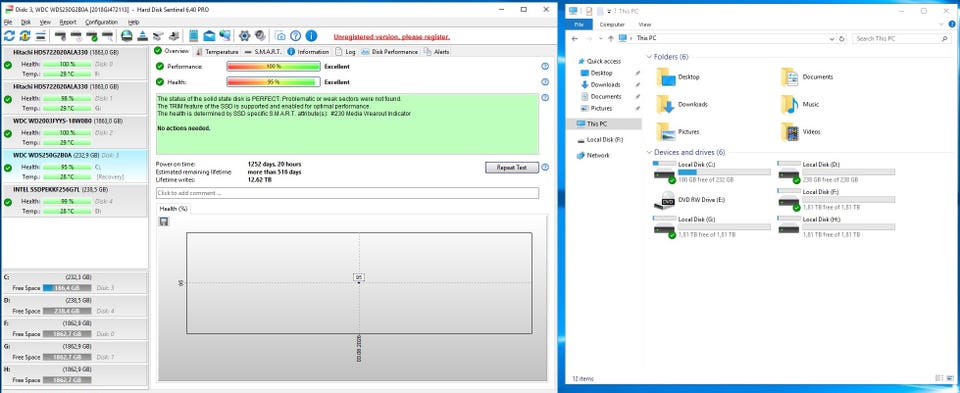Open the Explorer quick access toolbar dropdown
This screenshot has width=960, height=393.
[x=609, y=11]
